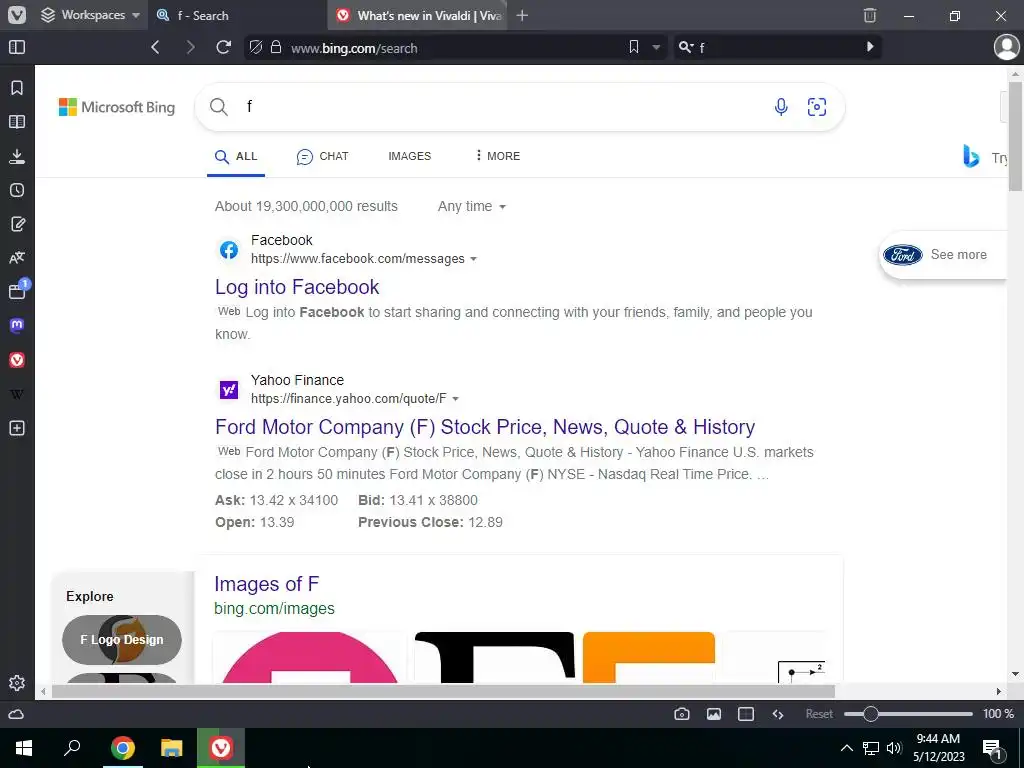Viewport: 1024px width, 768px height.
Task: Open the Vivaldi main menu icon
Action: point(17,15)
